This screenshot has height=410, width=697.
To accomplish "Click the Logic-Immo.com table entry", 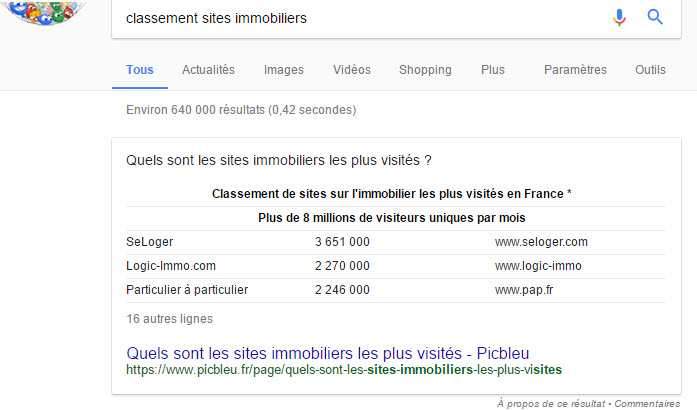I will click(171, 266).
